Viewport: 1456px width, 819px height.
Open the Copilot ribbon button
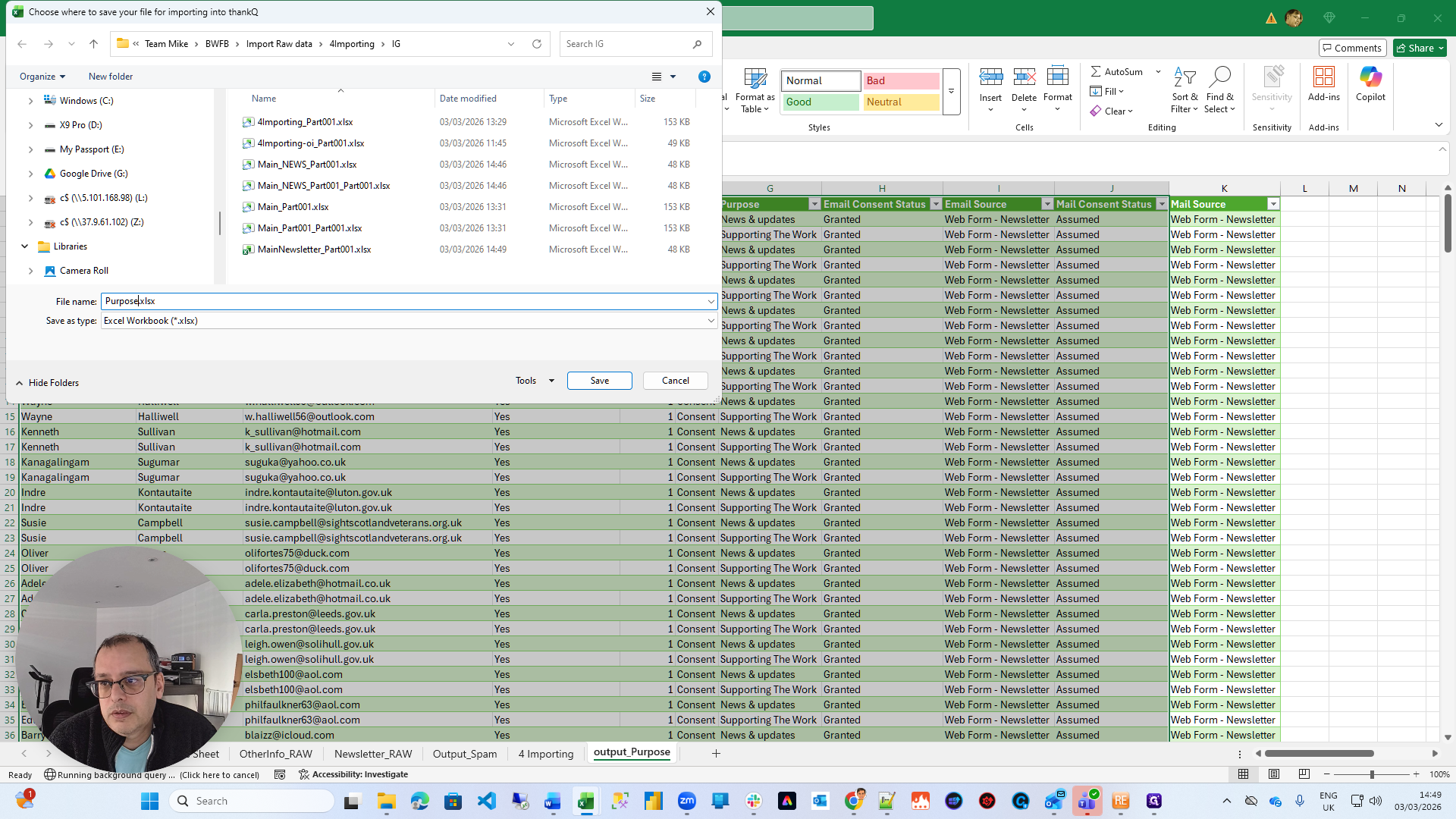(x=1370, y=83)
